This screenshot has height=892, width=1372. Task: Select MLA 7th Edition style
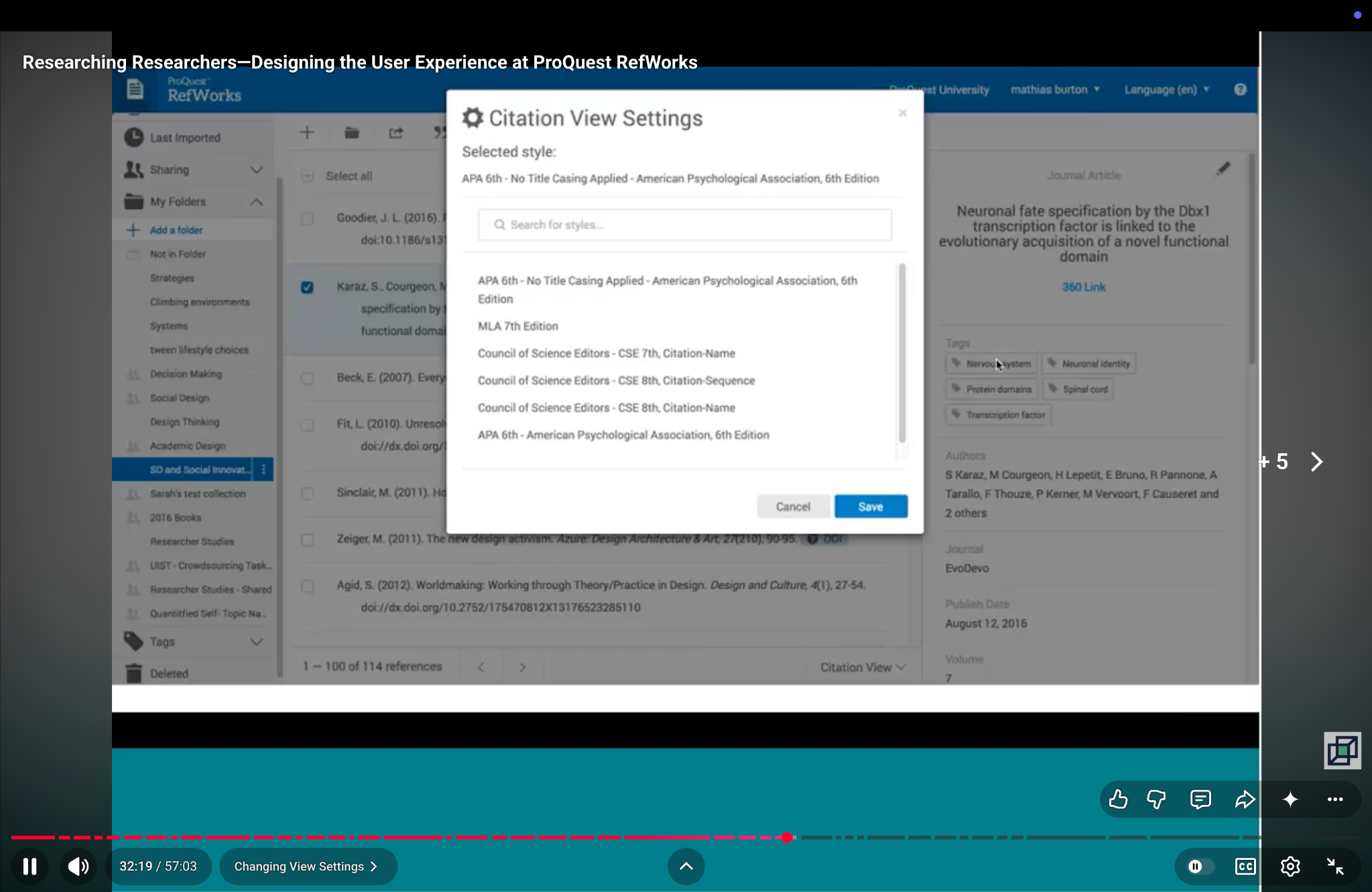(517, 326)
